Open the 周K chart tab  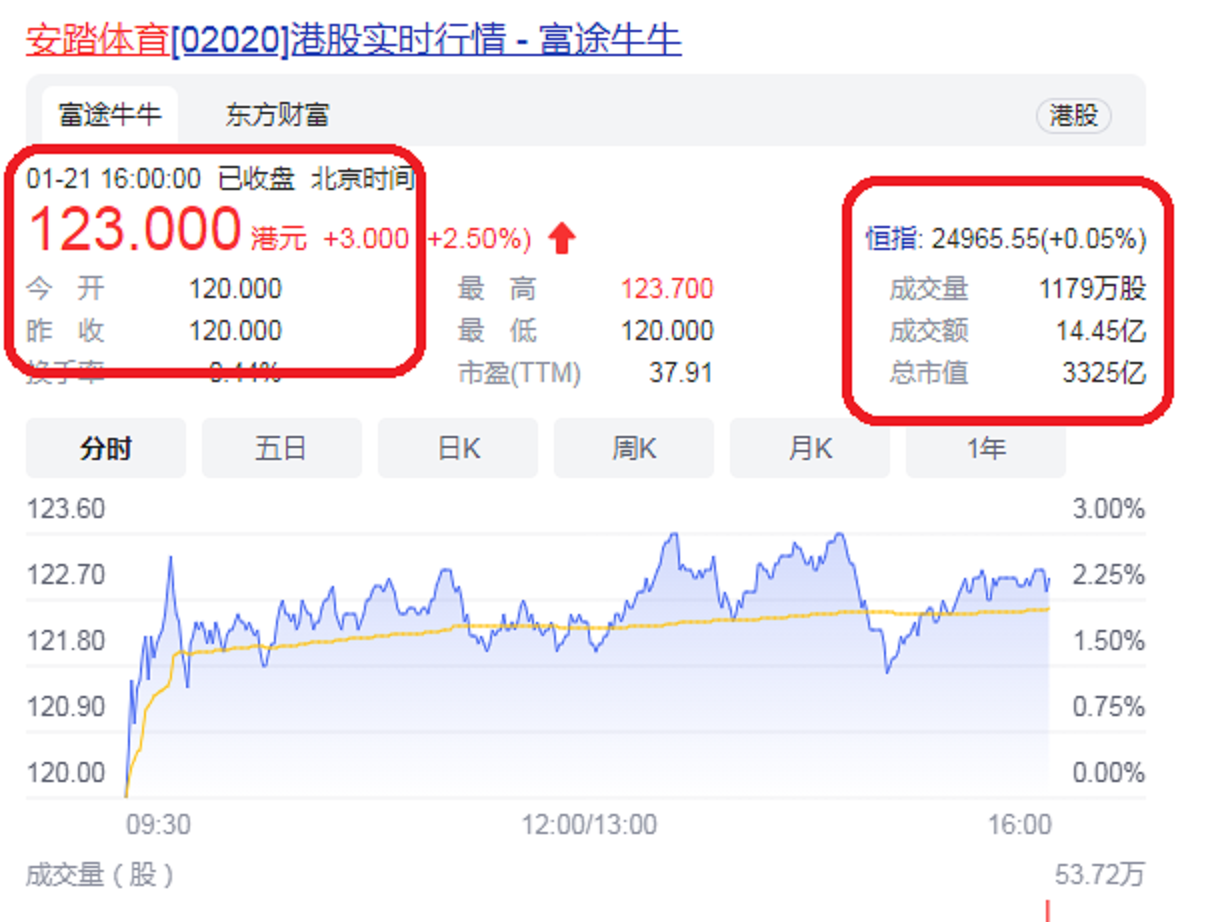tap(634, 448)
